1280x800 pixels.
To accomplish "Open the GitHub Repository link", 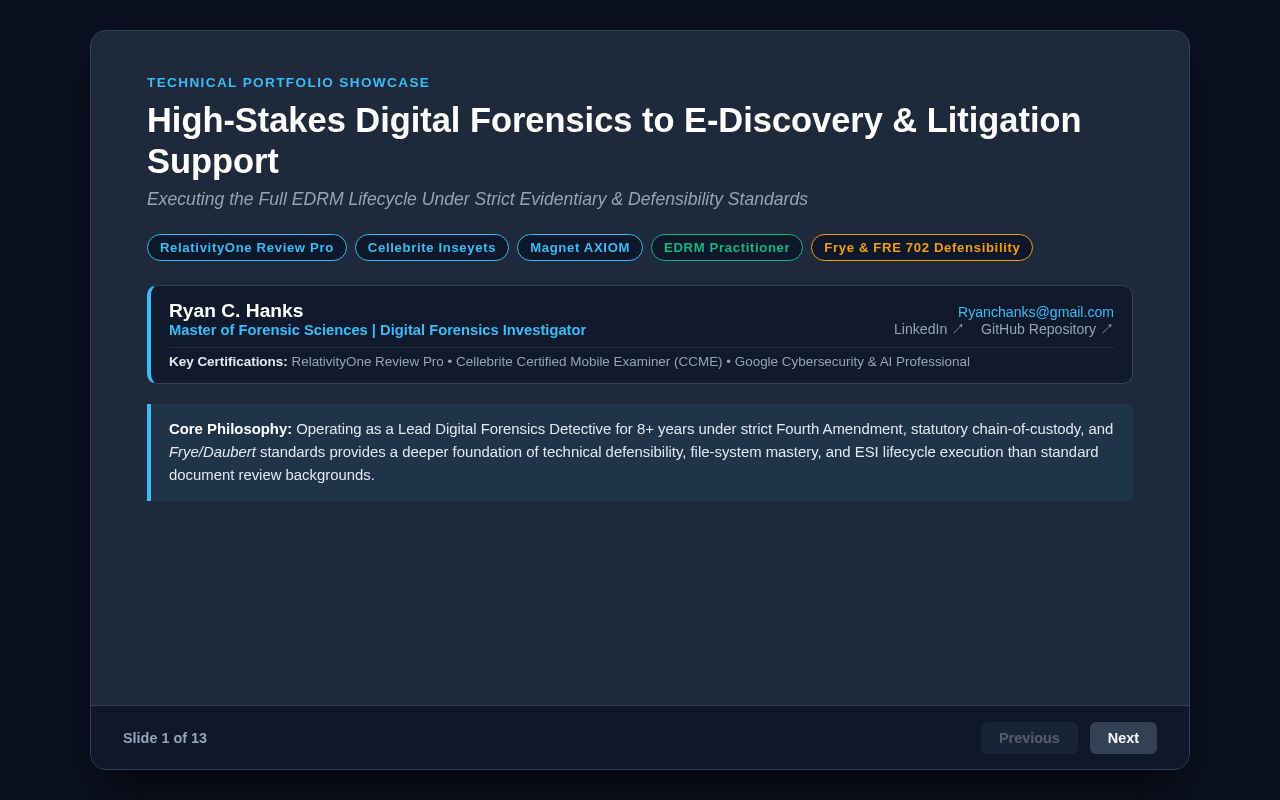I will point(1046,329).
